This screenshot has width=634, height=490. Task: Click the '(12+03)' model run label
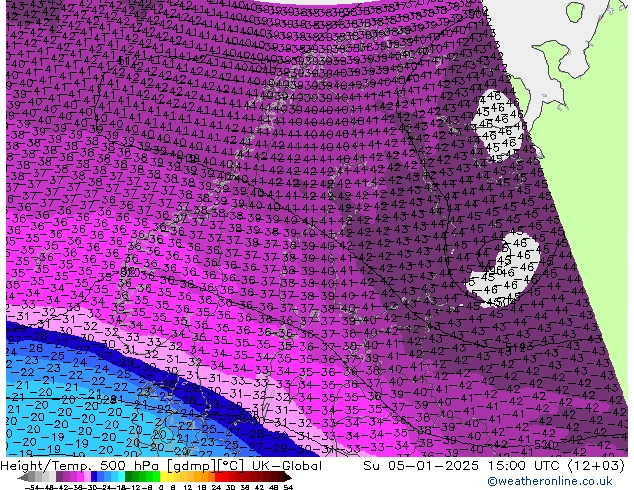click(x=596, y=466)
